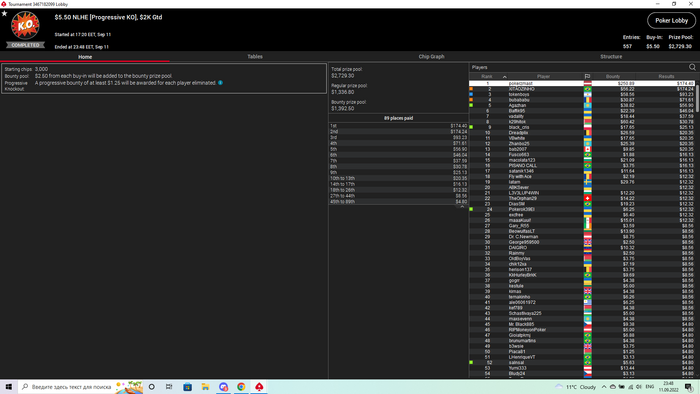
Task: Click the green color tag beside Agazhan
Action: [x=471, y=105]
